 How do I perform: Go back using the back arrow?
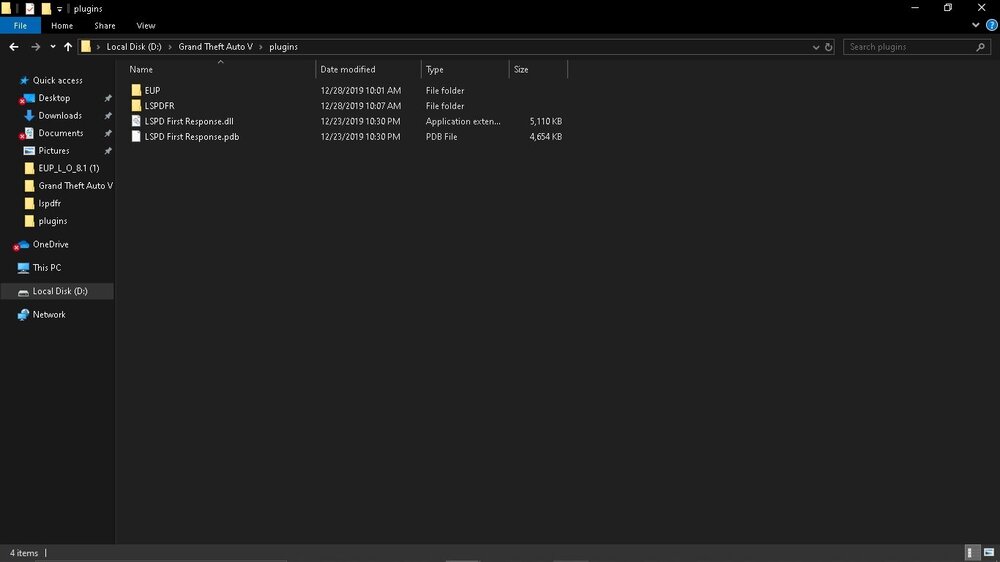pos(13,47)
